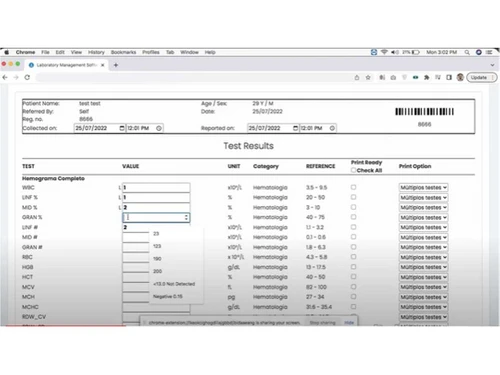
Task: Click the media control icon next to side panel
Action: (x=438, y=77)
